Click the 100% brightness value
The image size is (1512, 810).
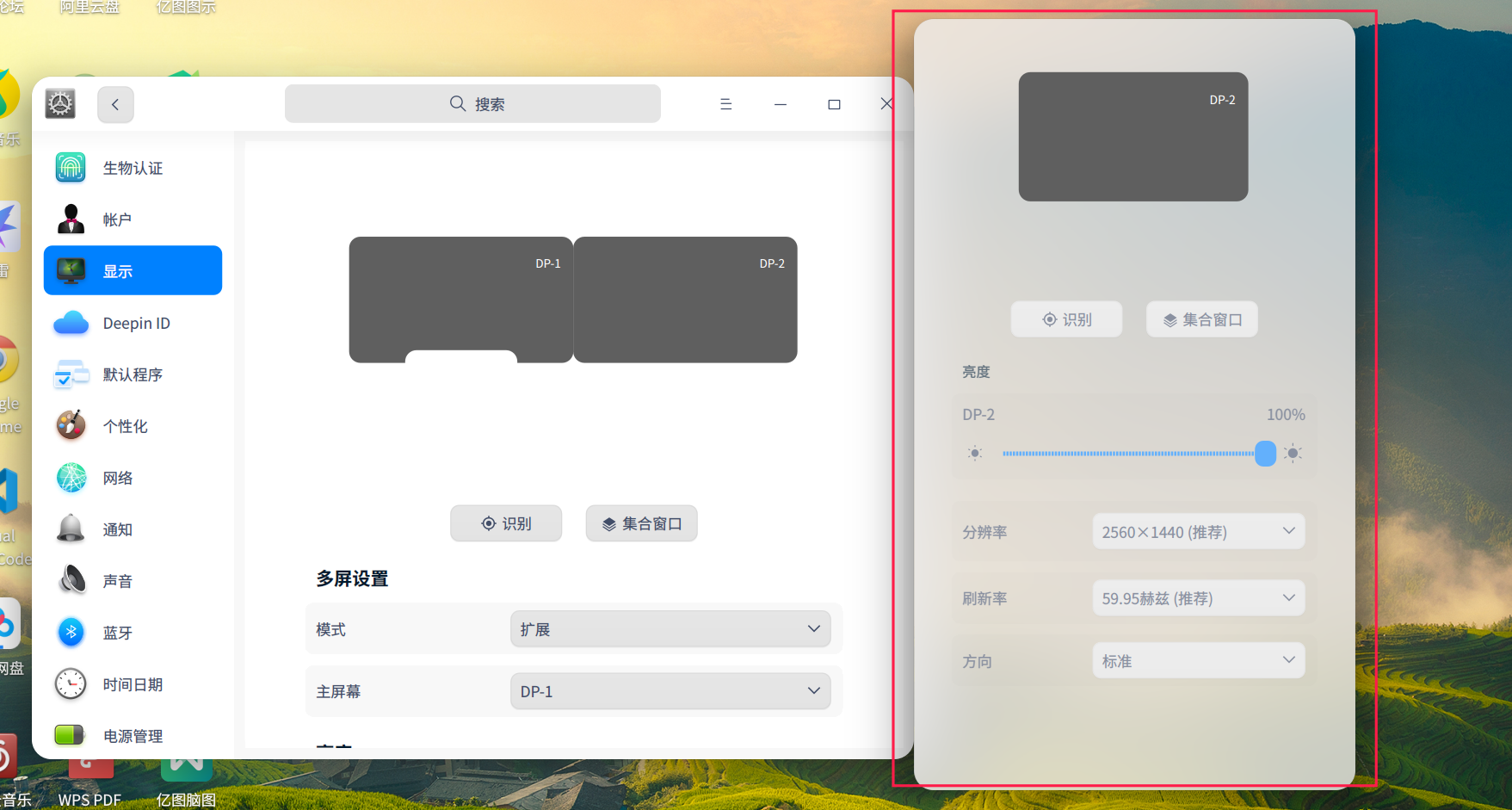[x=1286, y=415]
